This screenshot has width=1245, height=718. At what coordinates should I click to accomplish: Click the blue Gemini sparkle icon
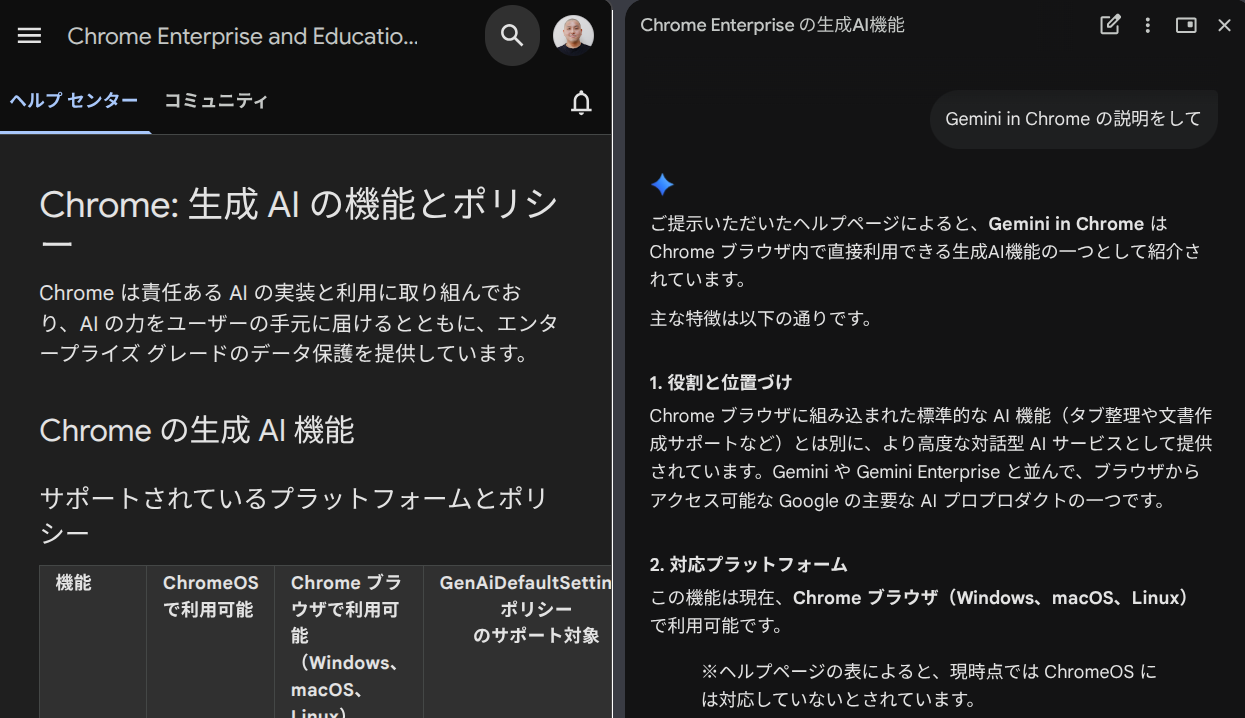[x=662, y=184]
